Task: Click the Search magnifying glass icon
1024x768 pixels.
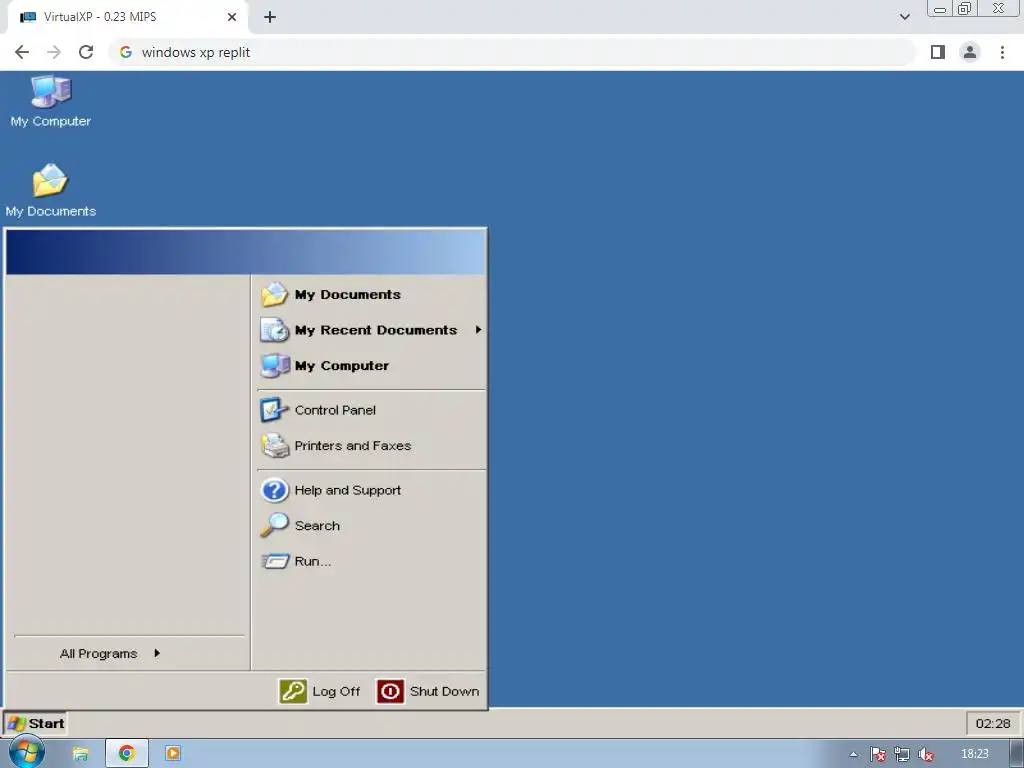Action: pyautogui.click(x=274, y=525)
